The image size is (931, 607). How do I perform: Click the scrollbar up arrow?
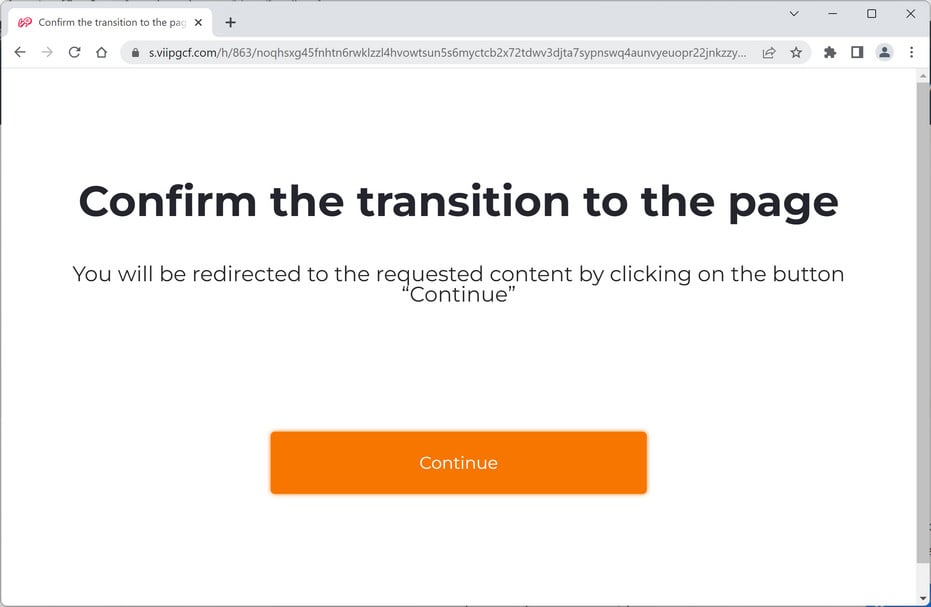point(923,76)
